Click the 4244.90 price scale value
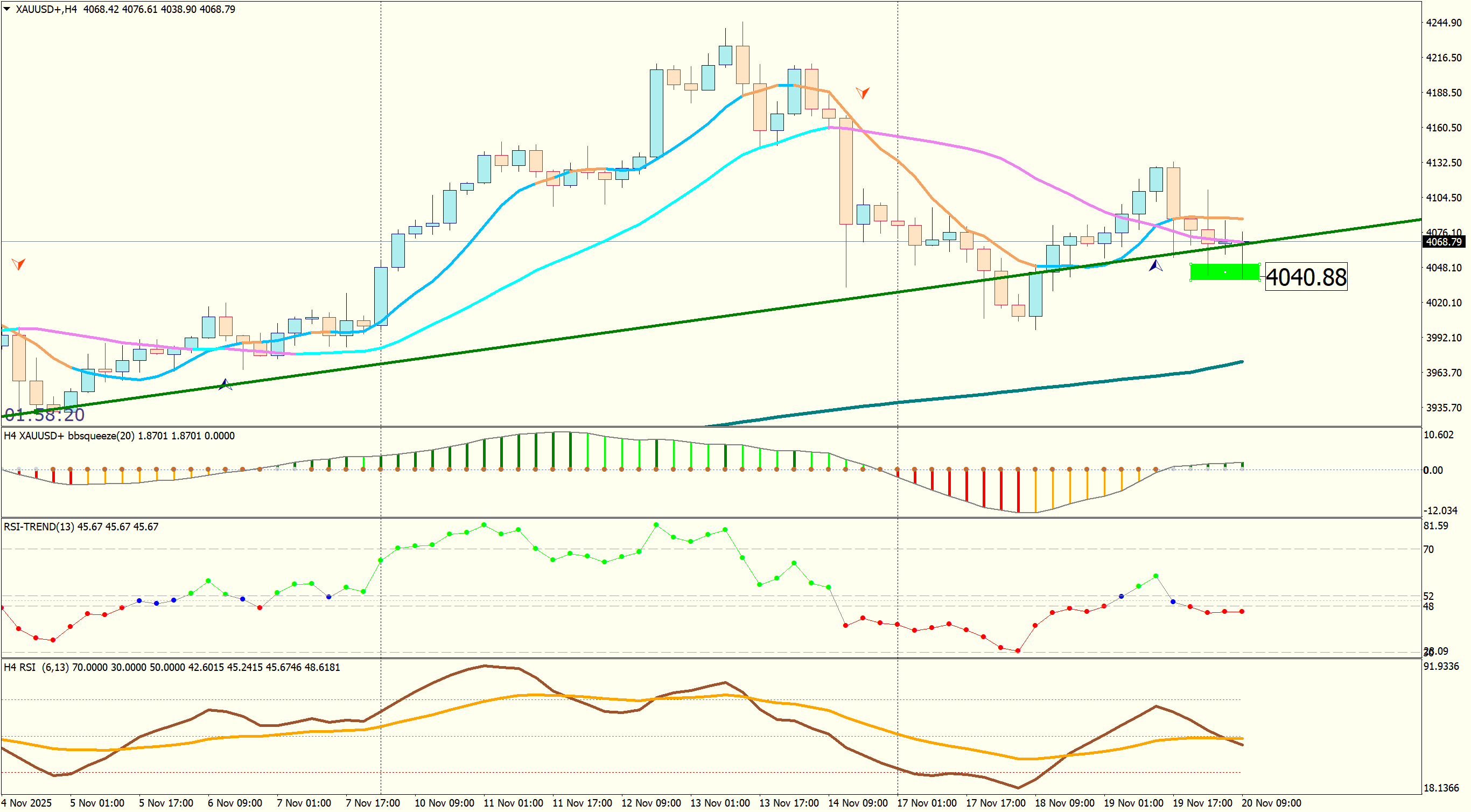The image size is (1471, 812). click(x=1444, y=23)
